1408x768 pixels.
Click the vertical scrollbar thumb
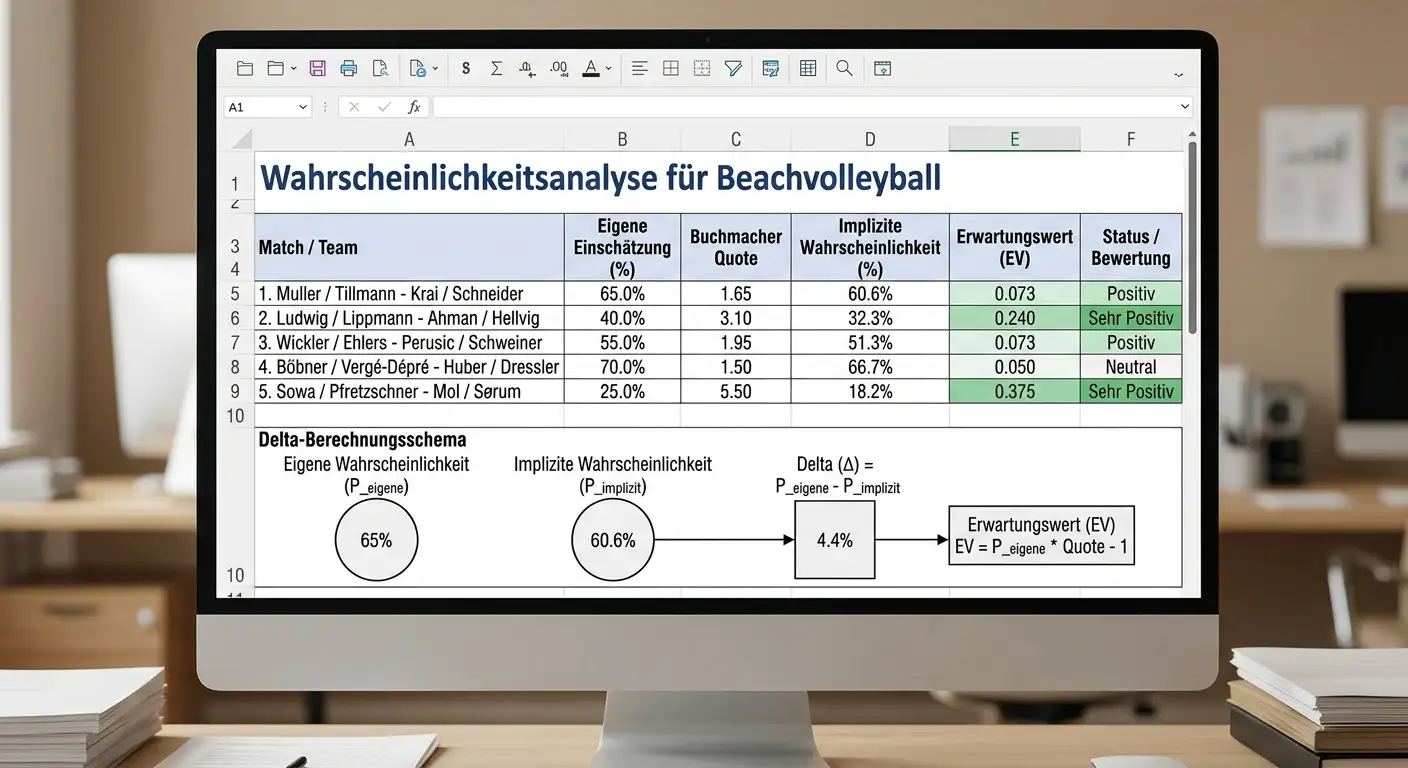pos(1191,237)
